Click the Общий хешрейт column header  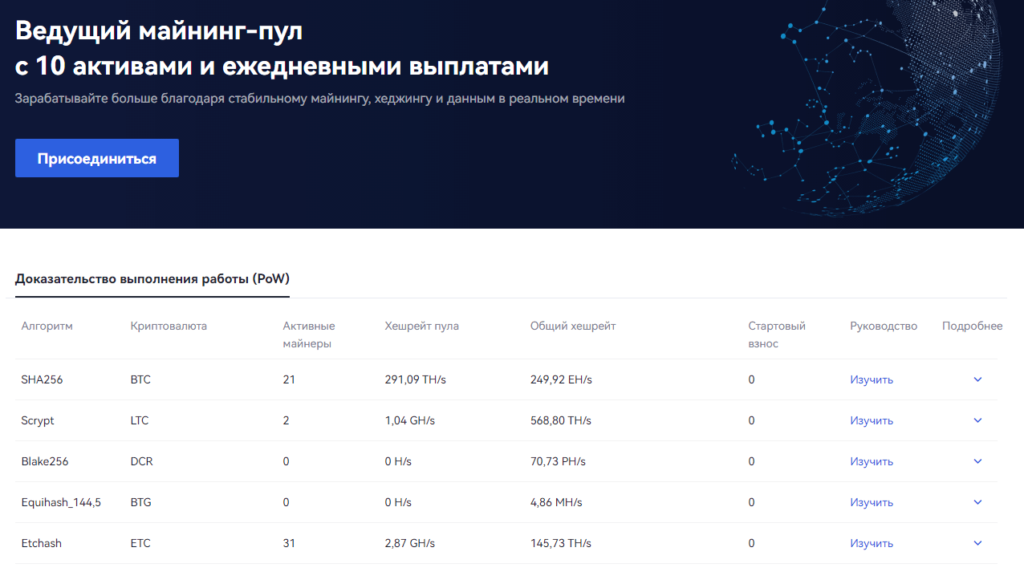pyautogui.click(x=571, y=326)
